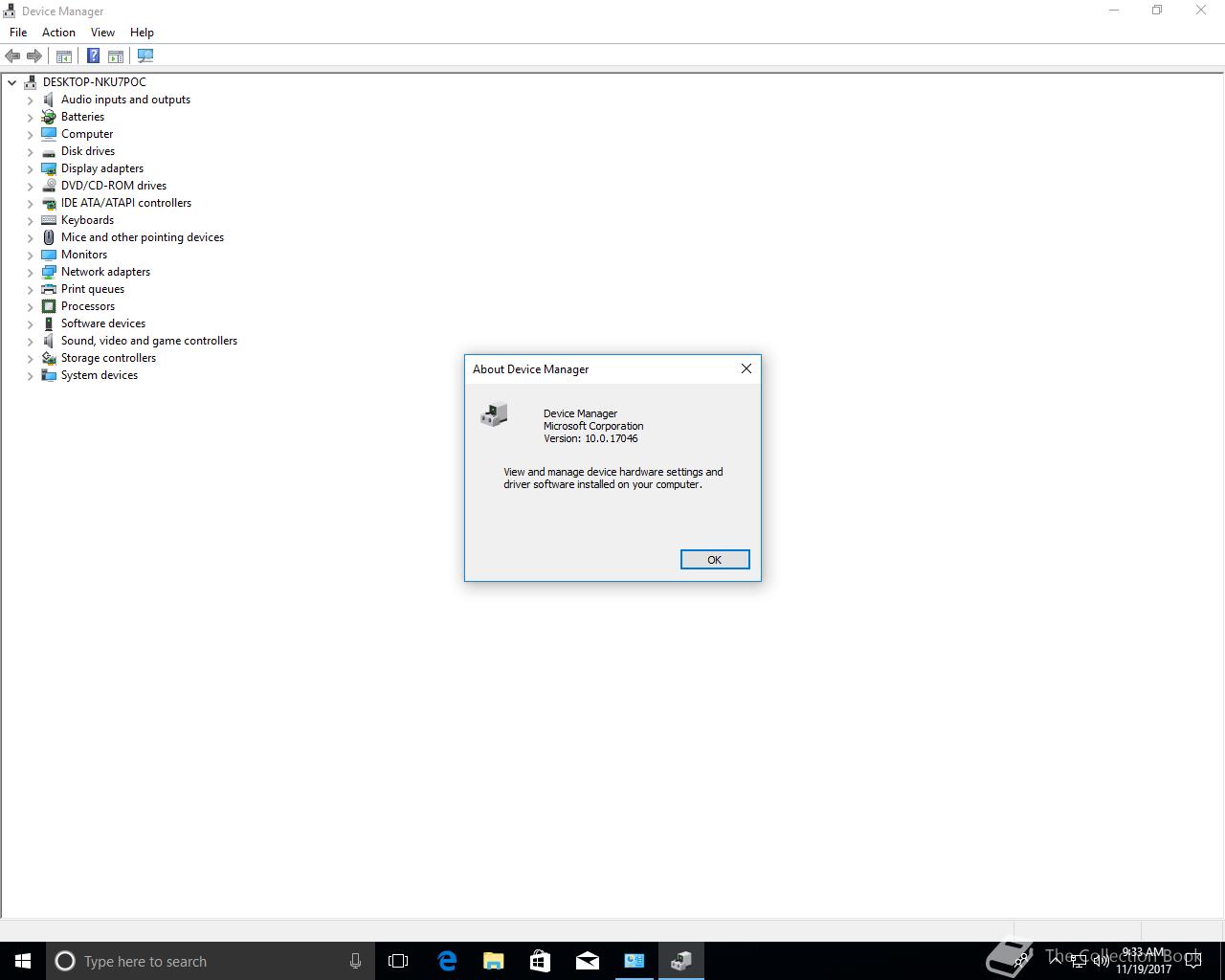Viewport: 1225px width, 980px height.
Task: Click the Sound, video and game controllers icon
Action: point(49,341)
